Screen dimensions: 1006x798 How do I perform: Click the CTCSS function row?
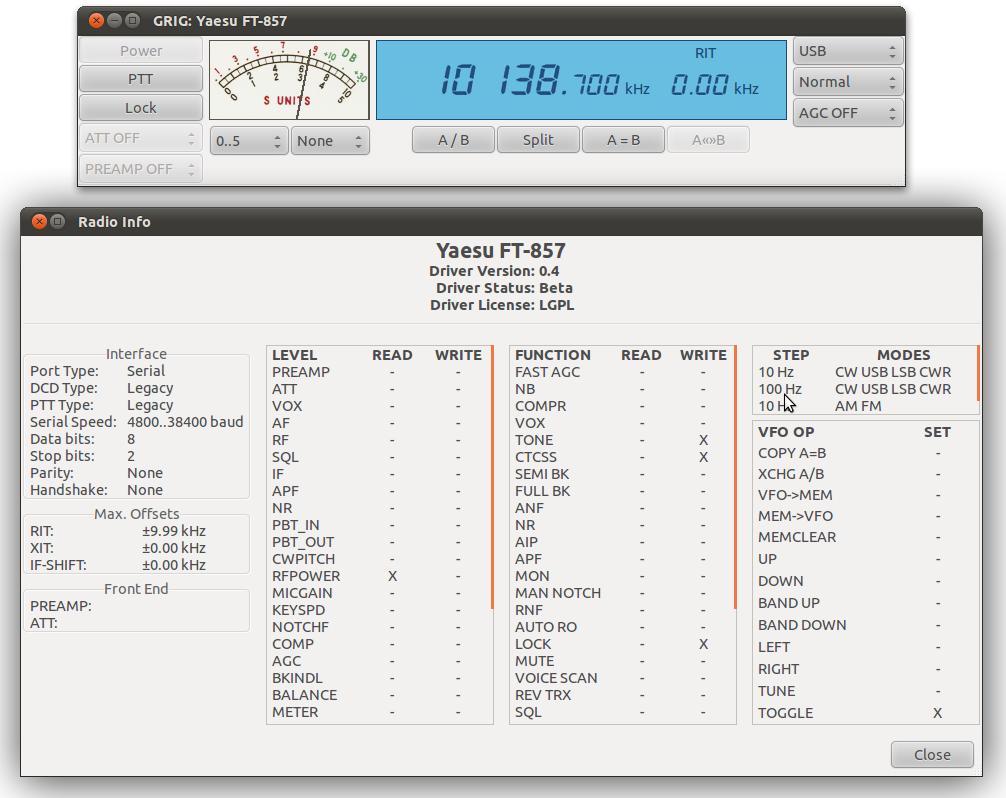(622, 457)
